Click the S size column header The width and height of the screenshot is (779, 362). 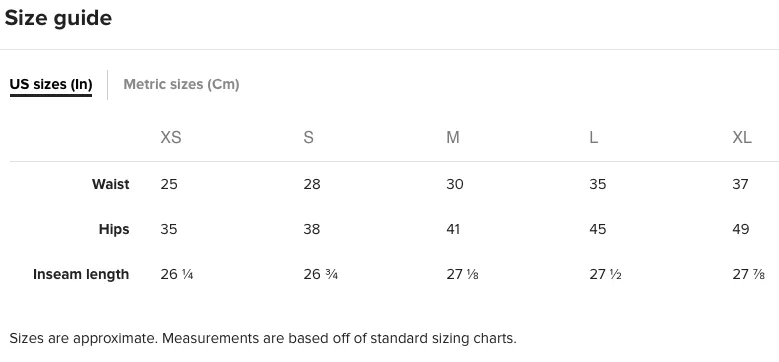[309, 137]
